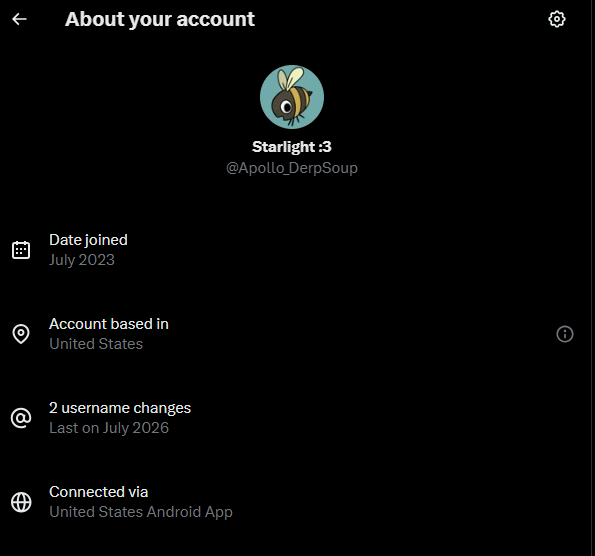Viewport: 595px width, 556px height.
Task: Click United States Android App text
Action: coord(141,512)
